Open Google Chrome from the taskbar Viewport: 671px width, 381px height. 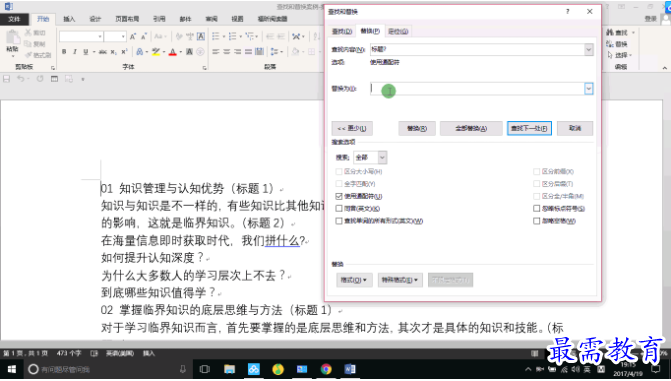pos(326,369)
